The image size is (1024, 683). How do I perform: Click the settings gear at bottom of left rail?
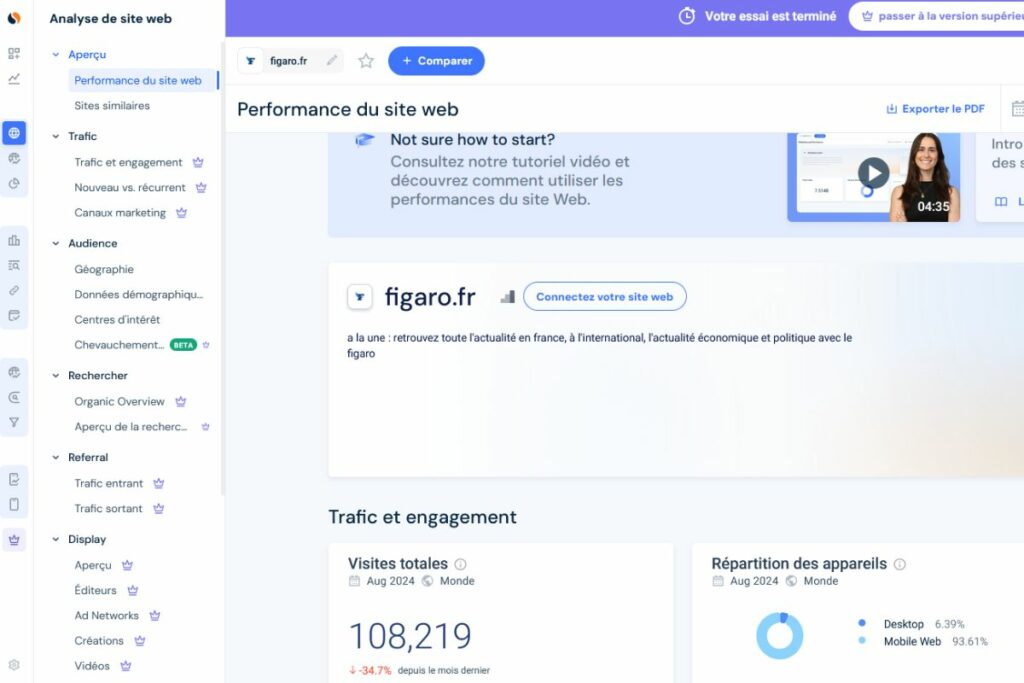click(14, 665)
